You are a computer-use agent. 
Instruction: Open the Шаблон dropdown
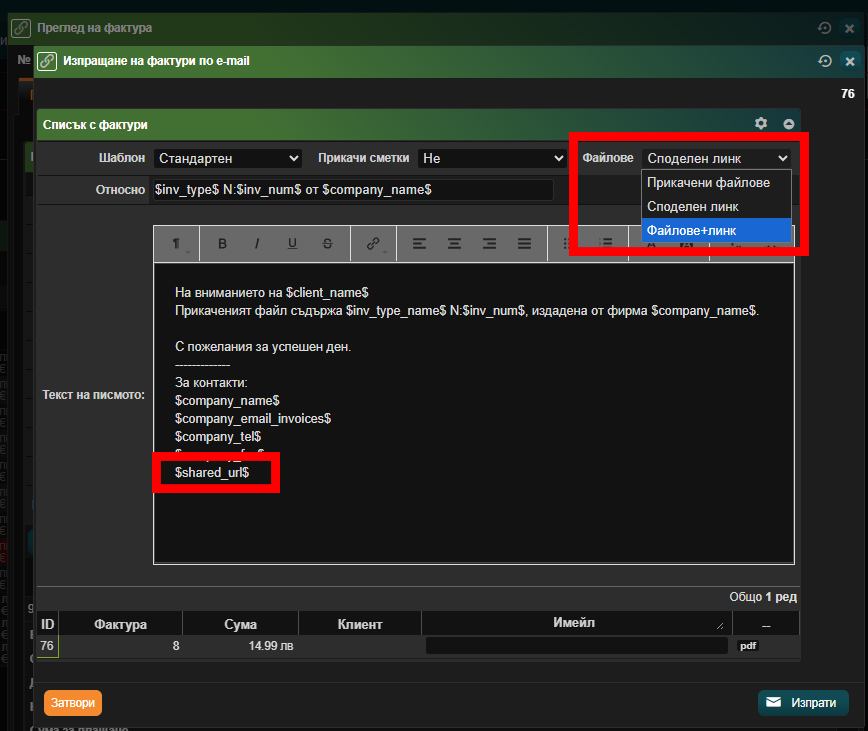228,158
